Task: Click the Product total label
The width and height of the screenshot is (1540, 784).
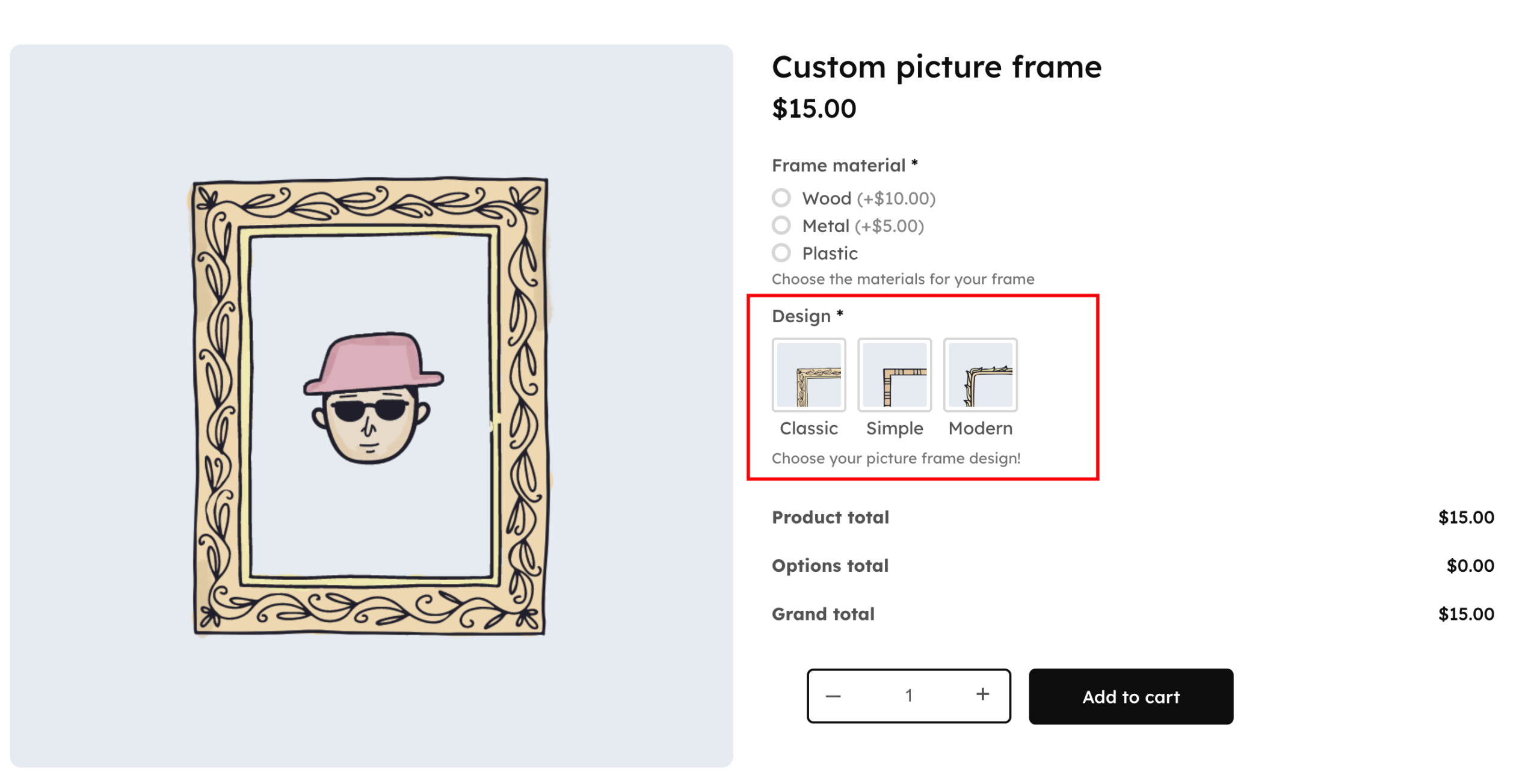Action: (x=830, y=517)
